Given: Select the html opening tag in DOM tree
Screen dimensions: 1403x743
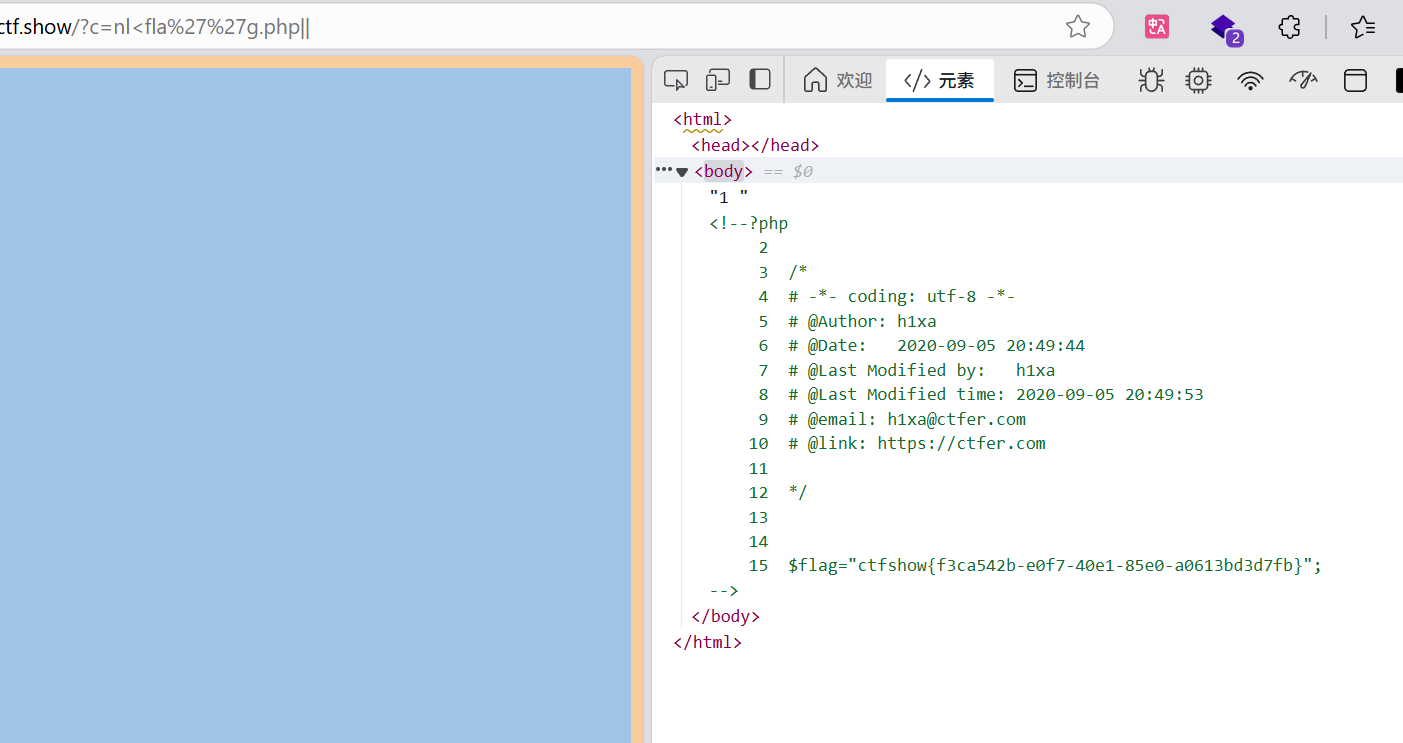Looking at the screenshot, I should tap(703, 120).
